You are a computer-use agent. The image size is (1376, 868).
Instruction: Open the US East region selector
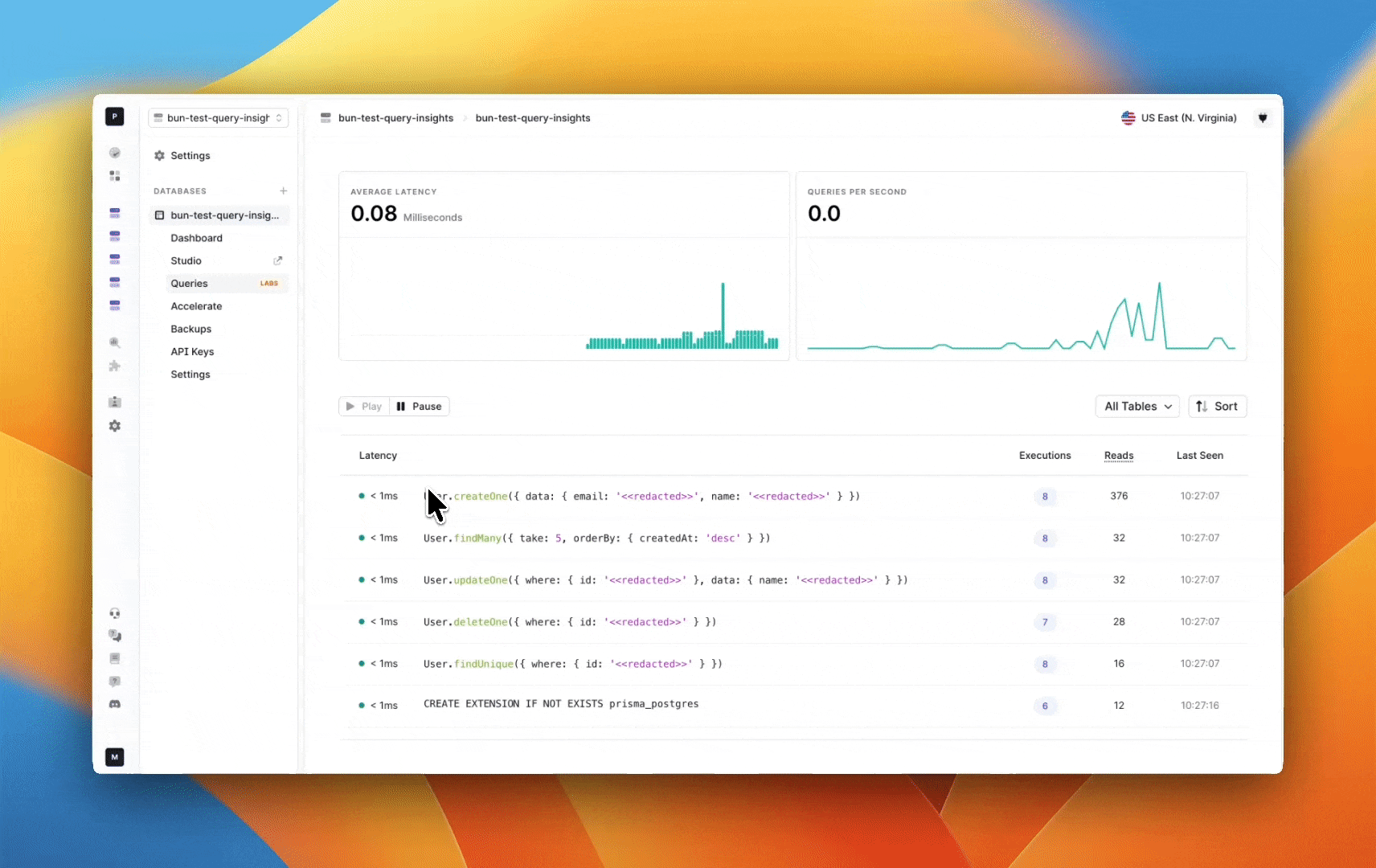coord(1178,117)
